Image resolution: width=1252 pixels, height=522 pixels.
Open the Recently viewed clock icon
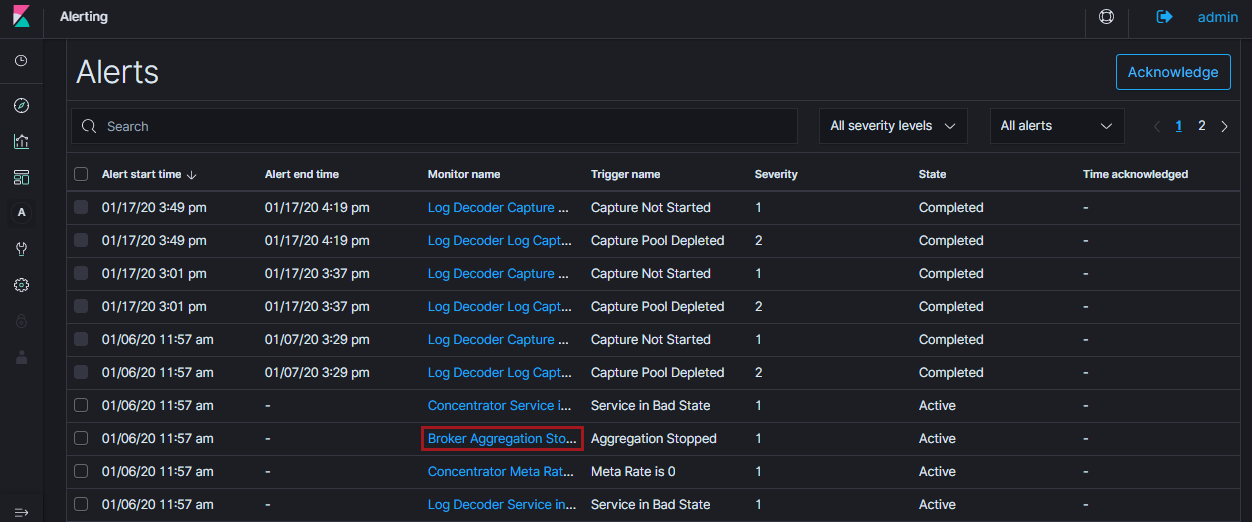tap(21, 61)
